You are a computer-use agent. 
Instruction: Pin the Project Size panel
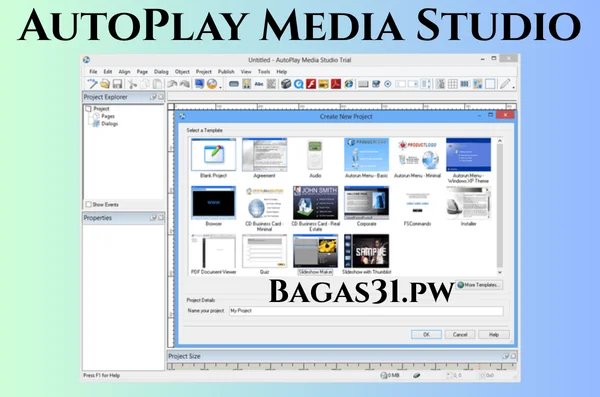506,356
